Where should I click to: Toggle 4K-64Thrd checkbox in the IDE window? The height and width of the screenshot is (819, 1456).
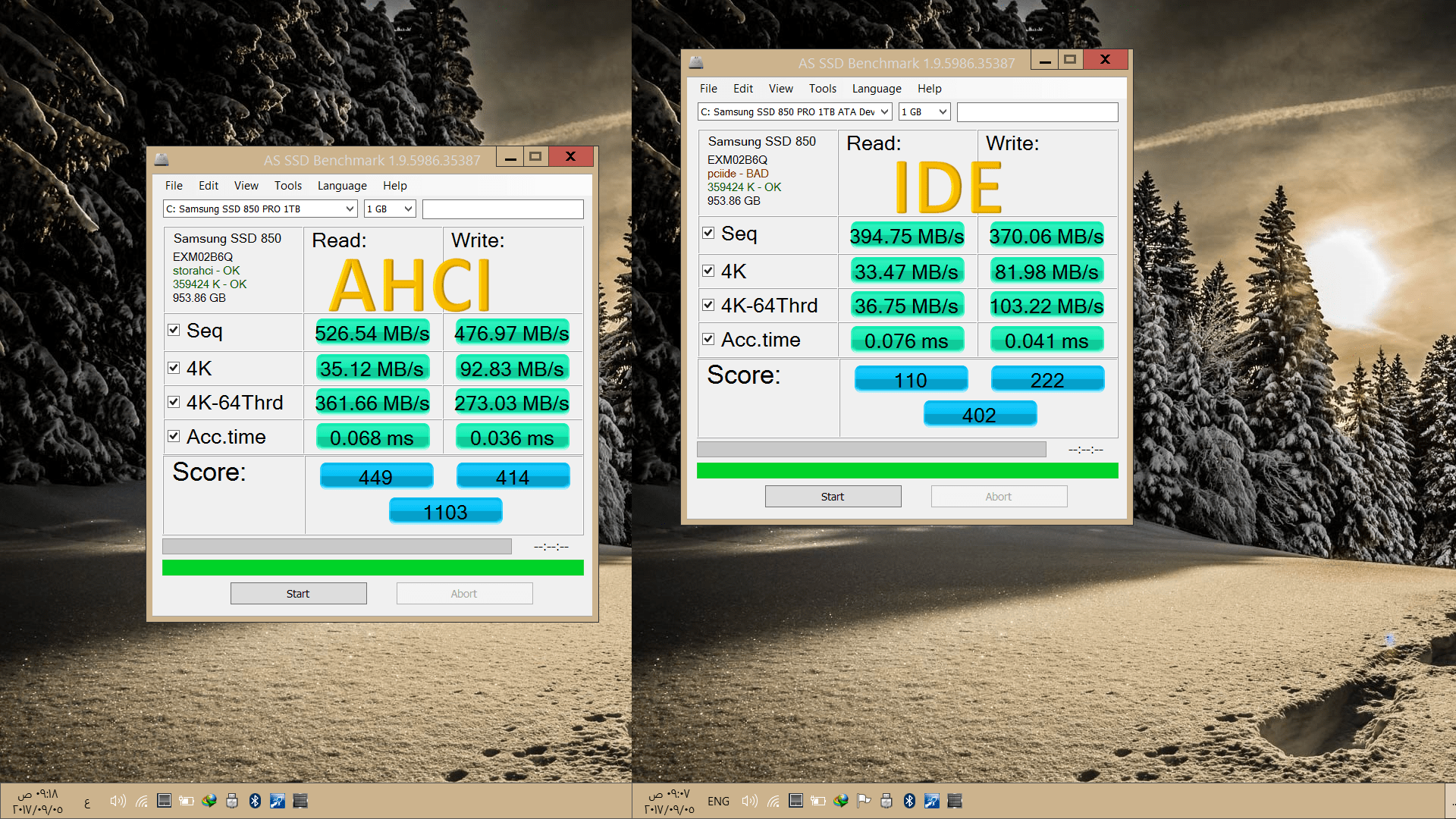tap(708, 305)
